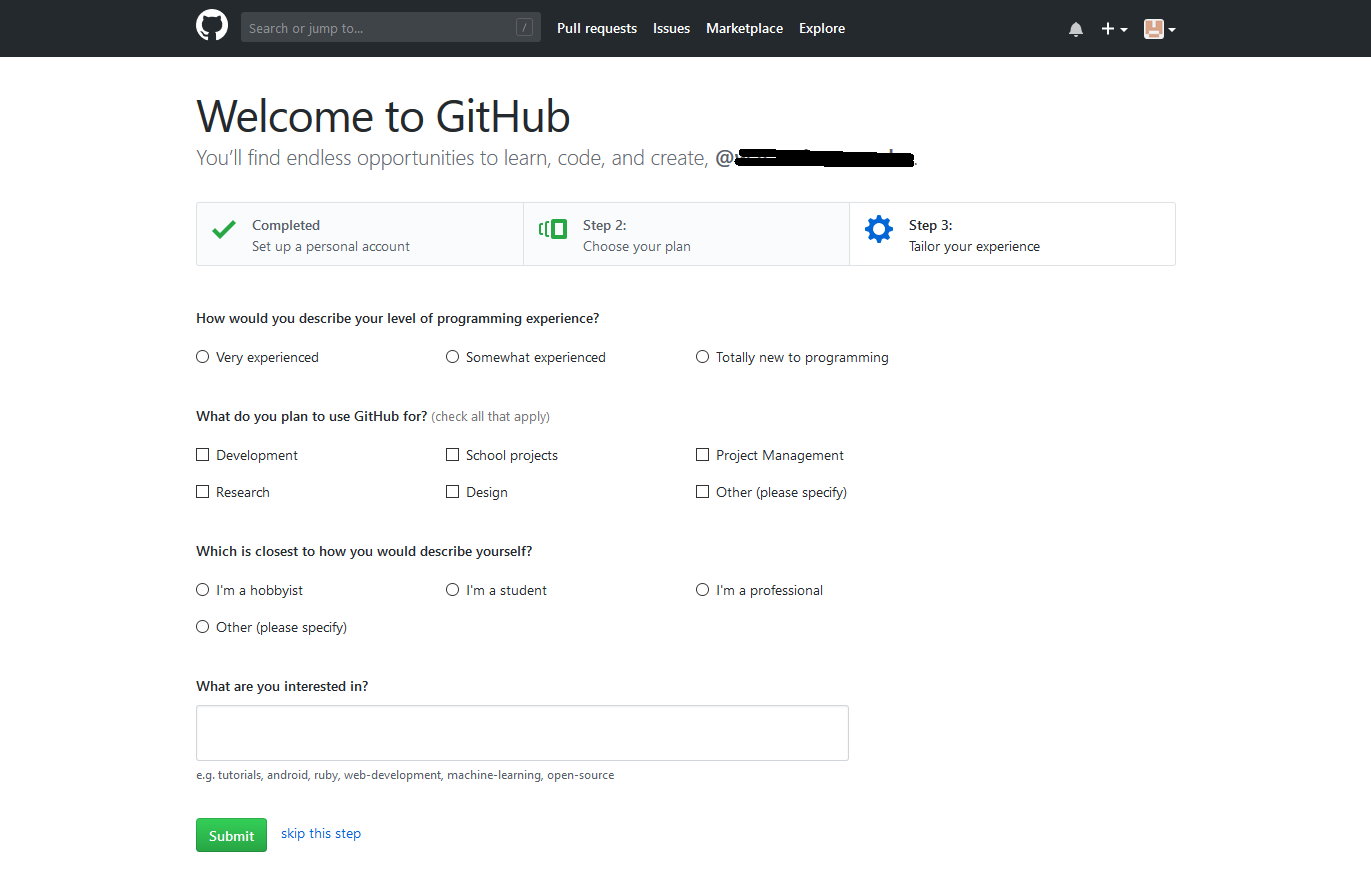Image resolution: width=1371 pixels, height=877 pixels.
Task: Click the example interests hint text
Action: 405,775
